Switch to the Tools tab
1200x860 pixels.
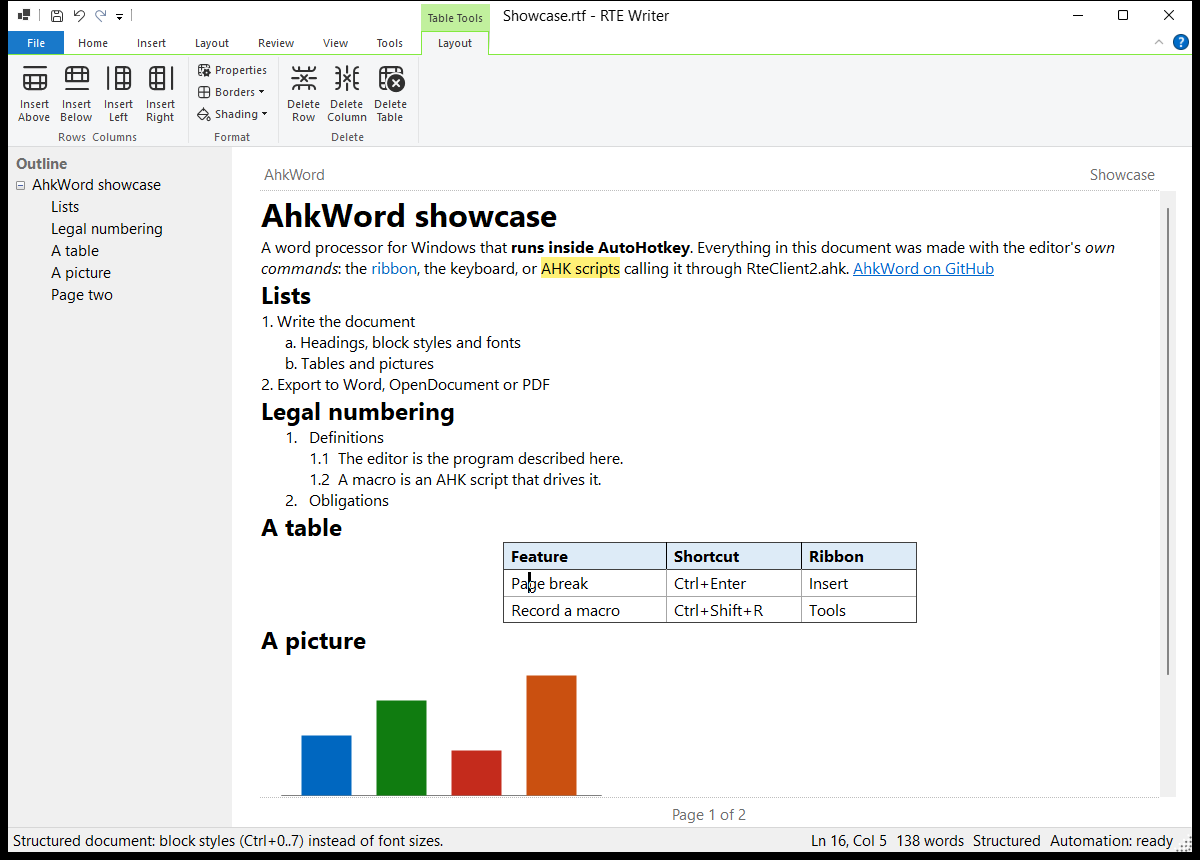pyautogui.click(x=390, y=43)
